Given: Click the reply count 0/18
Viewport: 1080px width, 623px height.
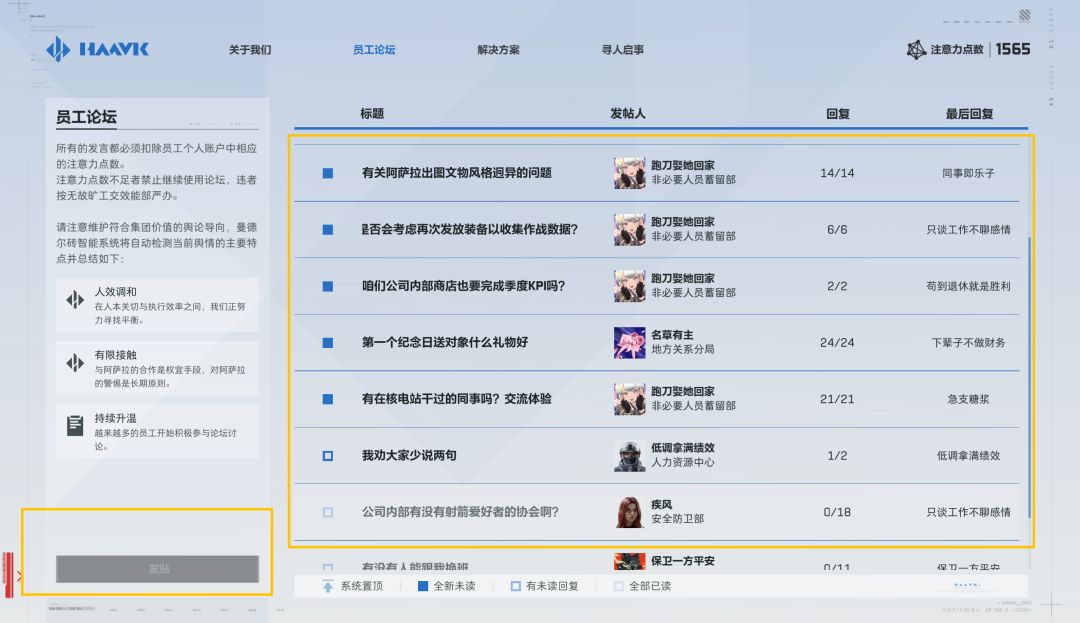Looking at the screenshot, I should pyautogui.click(x=837, y=511).
